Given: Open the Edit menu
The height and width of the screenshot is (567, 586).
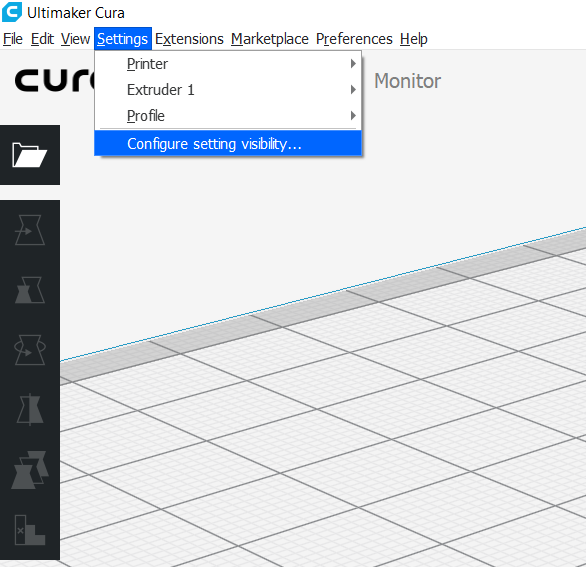Looking at the screenshot, I should pos(42,39).
